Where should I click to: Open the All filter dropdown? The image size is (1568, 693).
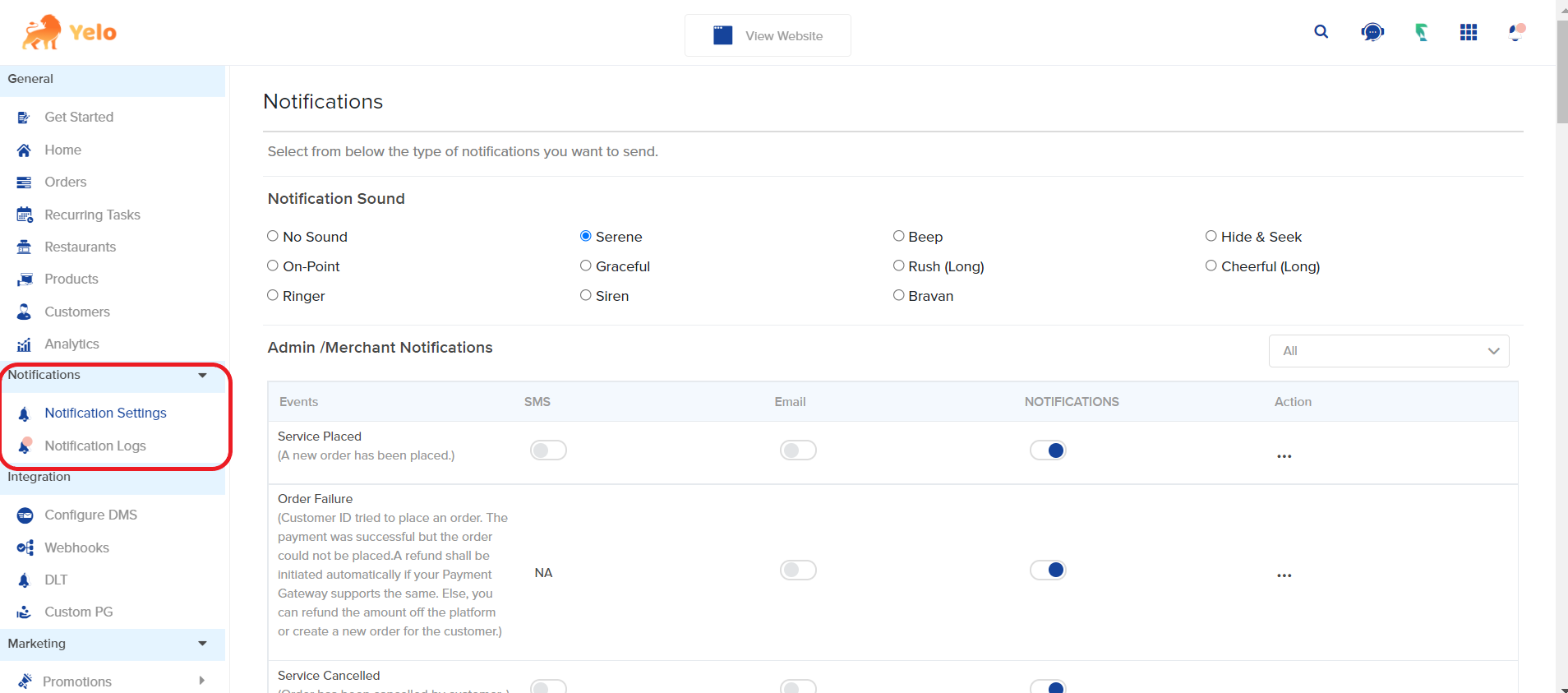(1389, 351)
